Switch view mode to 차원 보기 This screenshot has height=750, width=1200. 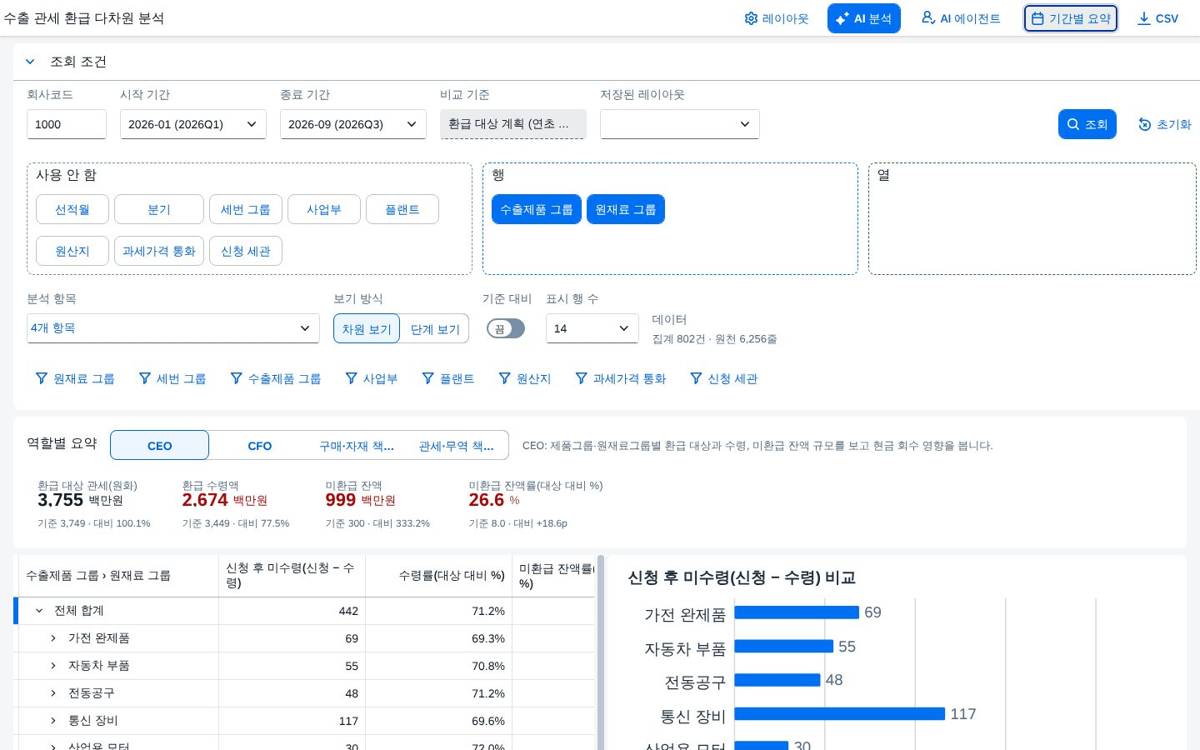pyautogui.click(x=367, y=328)
